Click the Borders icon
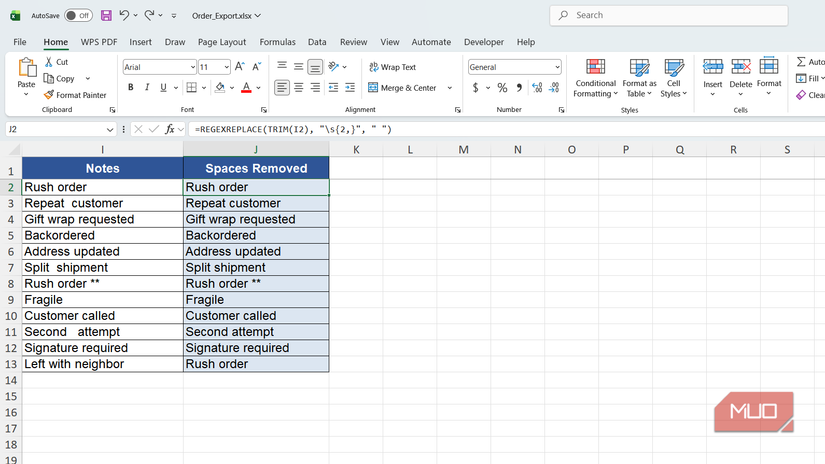Screen dimensions: 825x464 pyautogui.click(x=192, y=87)
